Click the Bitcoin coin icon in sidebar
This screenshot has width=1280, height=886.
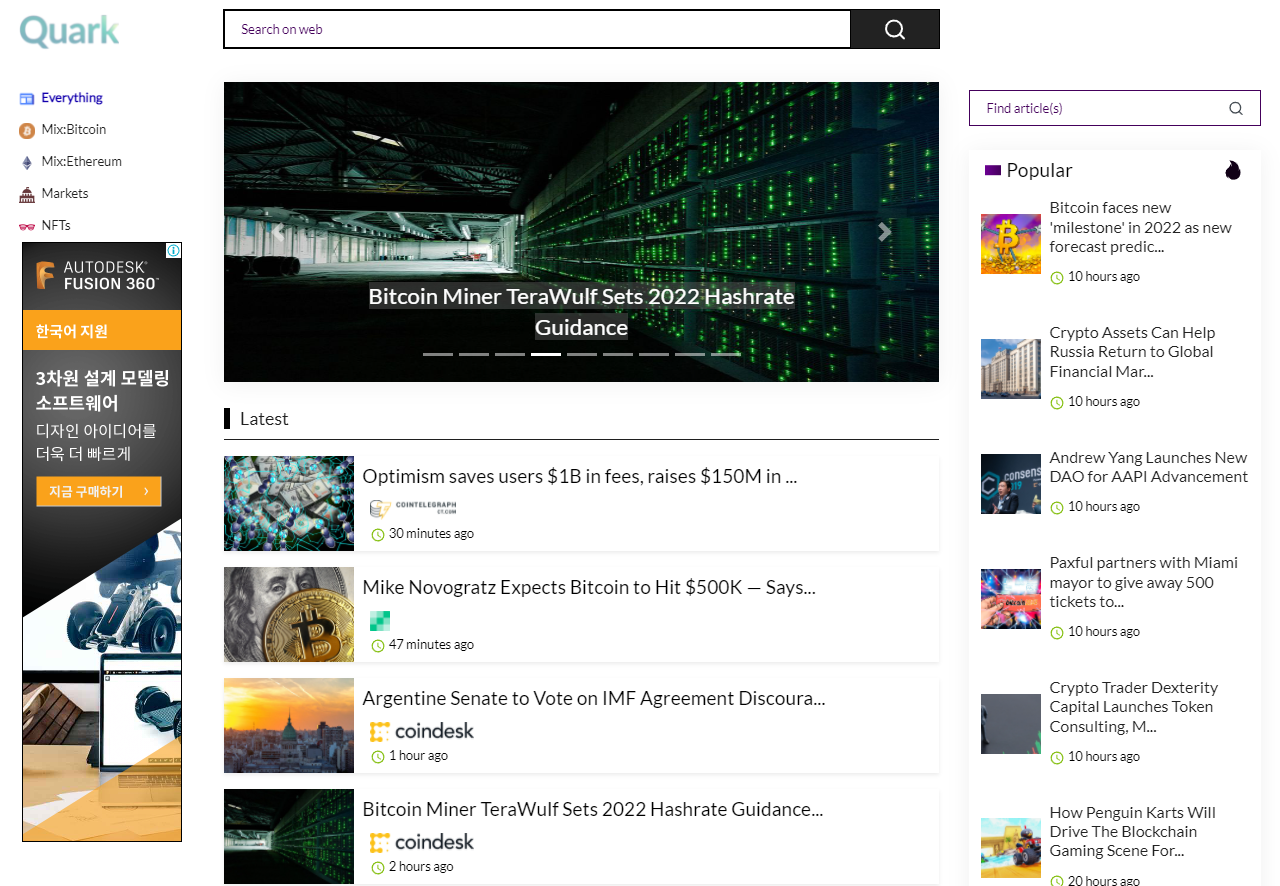coord(27,130)
